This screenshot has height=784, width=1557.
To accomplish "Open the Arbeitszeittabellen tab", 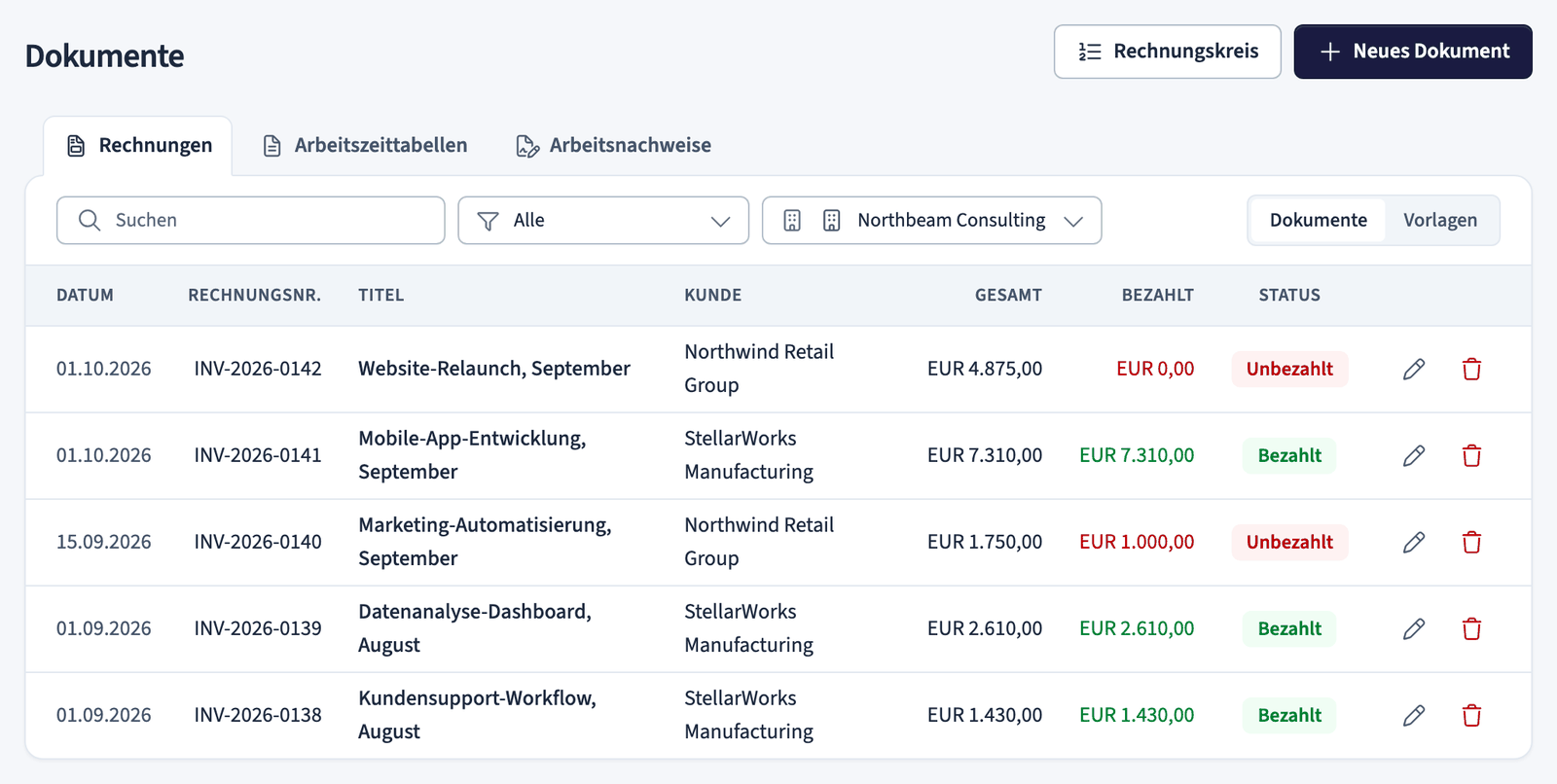I will pos(365,146).
